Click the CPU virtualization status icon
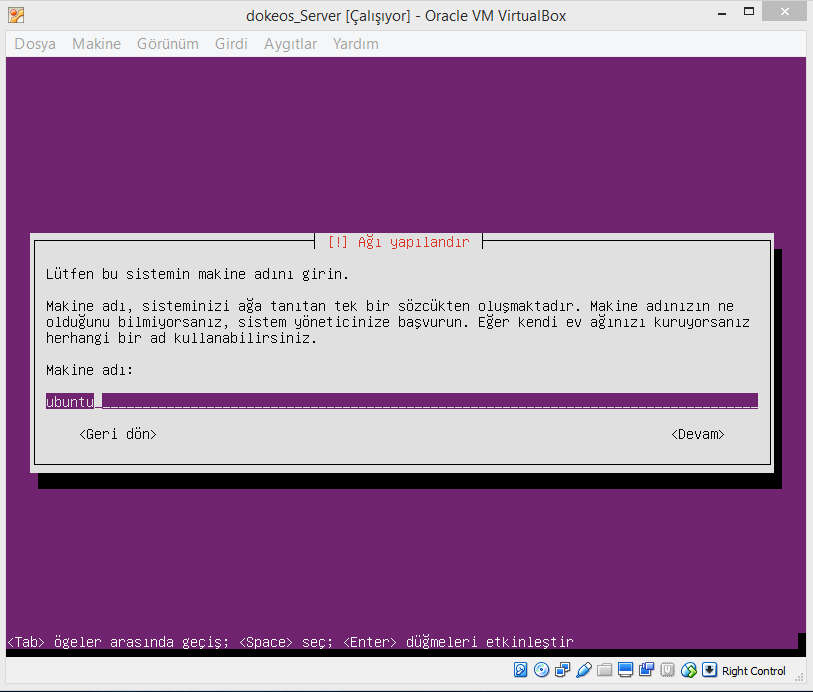This screenshot has width=813, height=692. (668, 670)
